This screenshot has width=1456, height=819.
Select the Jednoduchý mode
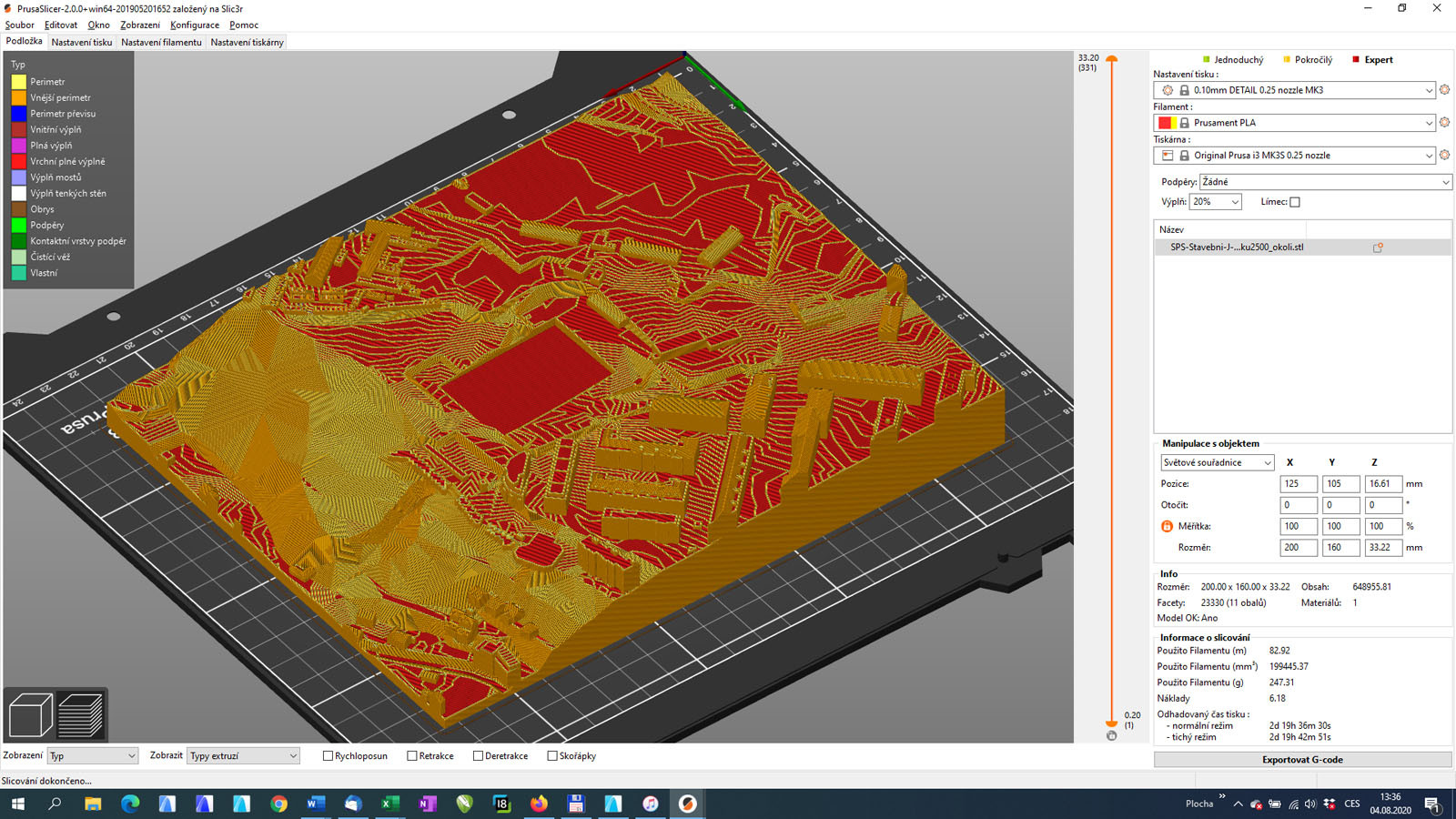point(1232,60)
